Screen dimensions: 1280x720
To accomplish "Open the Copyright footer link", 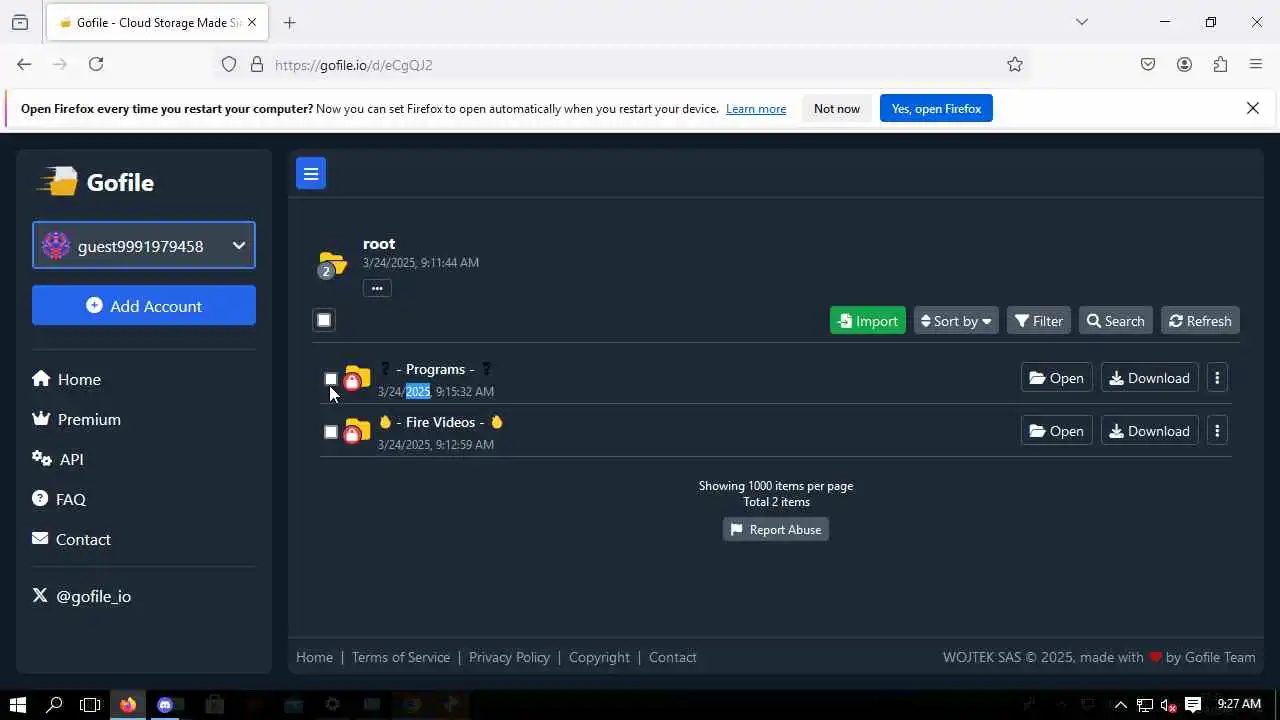I will pos(599,657).
